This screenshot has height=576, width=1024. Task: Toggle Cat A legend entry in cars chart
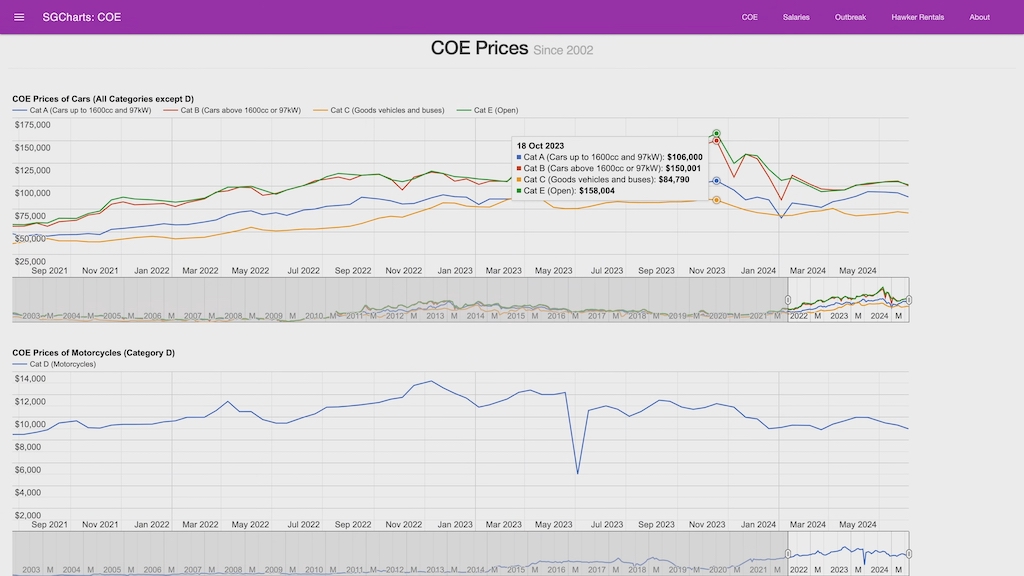tap(90, 110)
